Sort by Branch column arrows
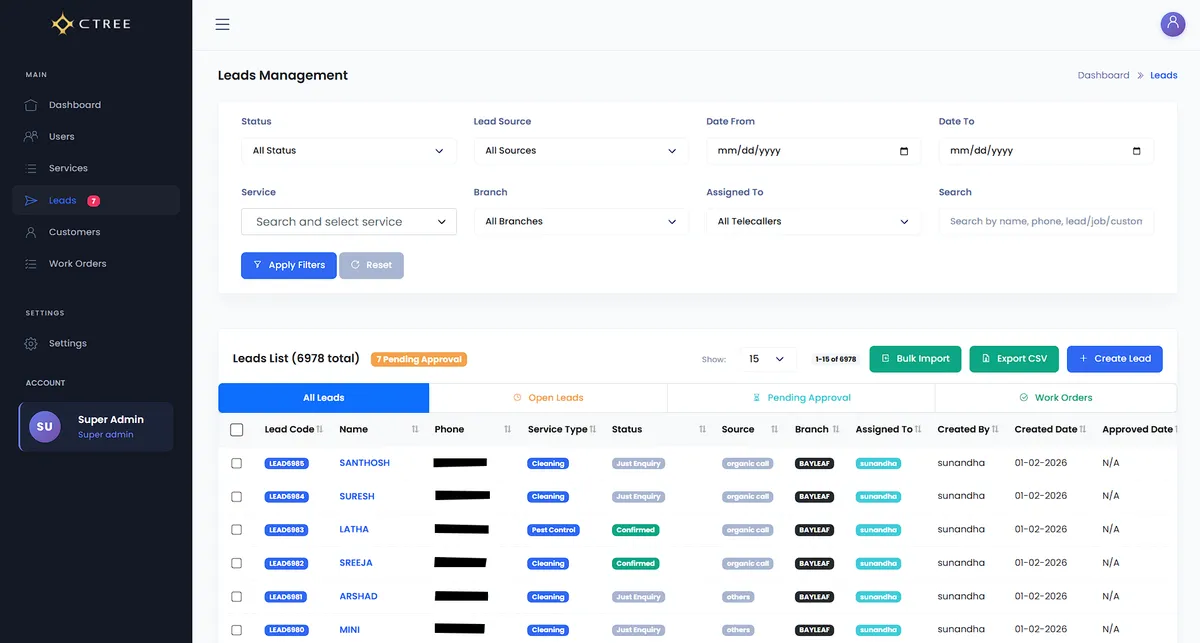This screenshot has height=643, width=1200. [836, 429]
